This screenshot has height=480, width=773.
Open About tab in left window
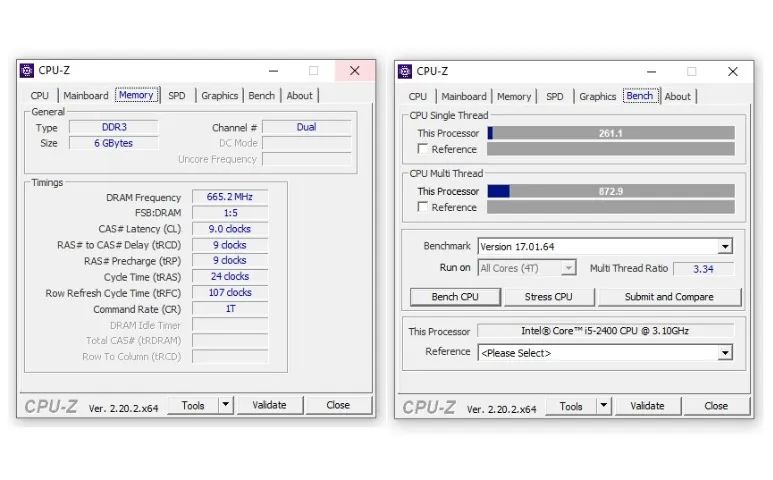299,96
